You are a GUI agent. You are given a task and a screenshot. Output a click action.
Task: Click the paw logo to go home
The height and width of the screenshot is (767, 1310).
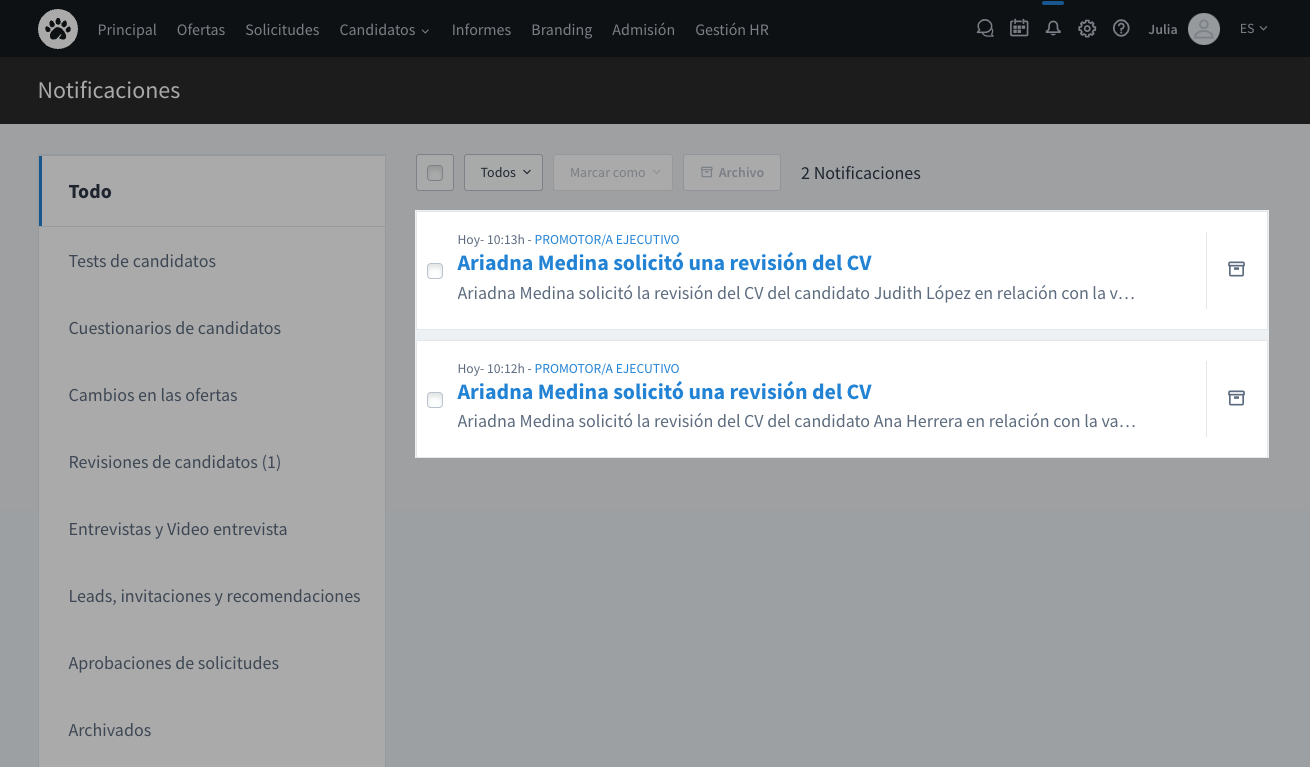point(57,29)
